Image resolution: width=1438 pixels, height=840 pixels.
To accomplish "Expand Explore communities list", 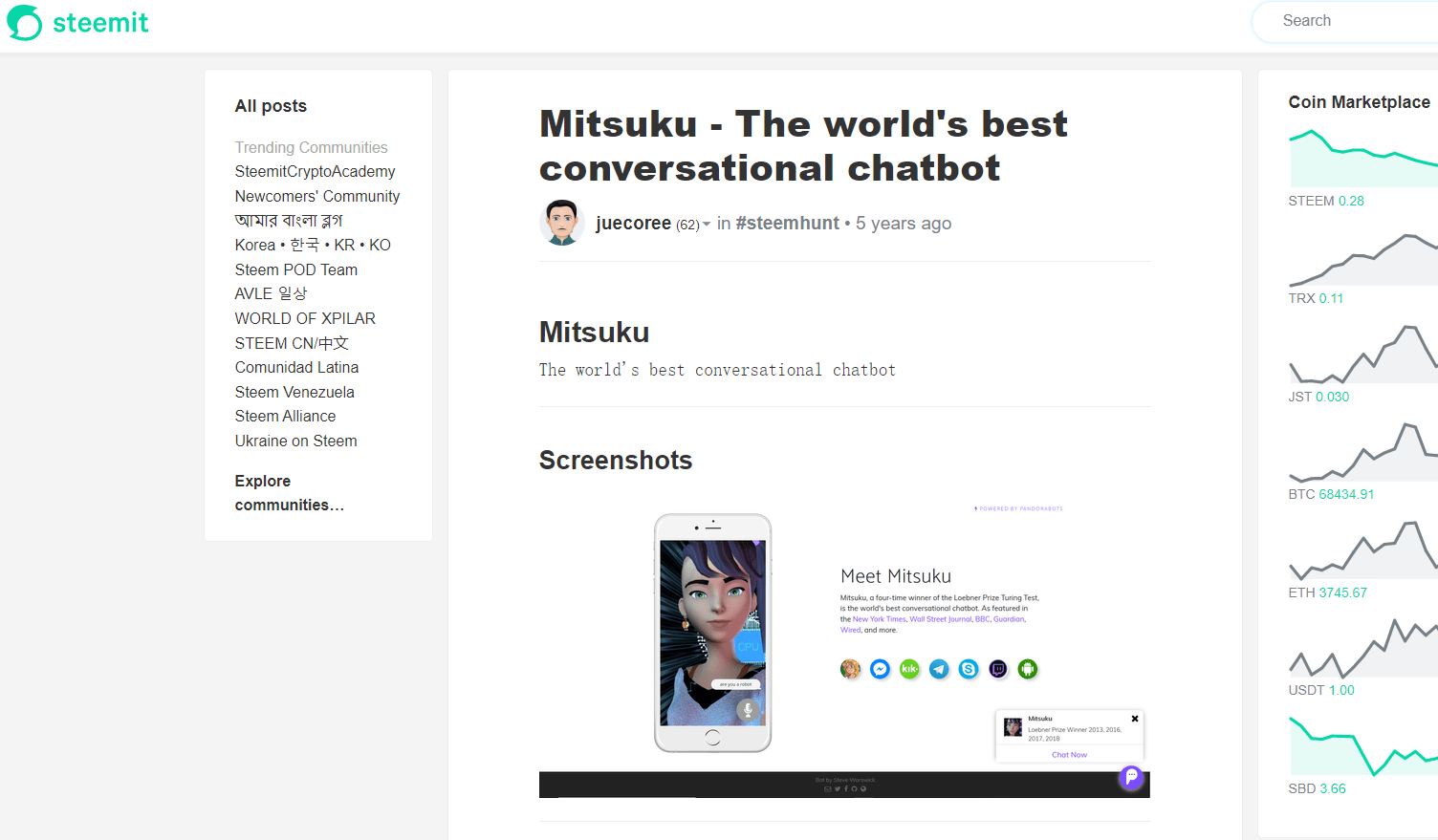I will pyautogui.click(x=289, y=493).
